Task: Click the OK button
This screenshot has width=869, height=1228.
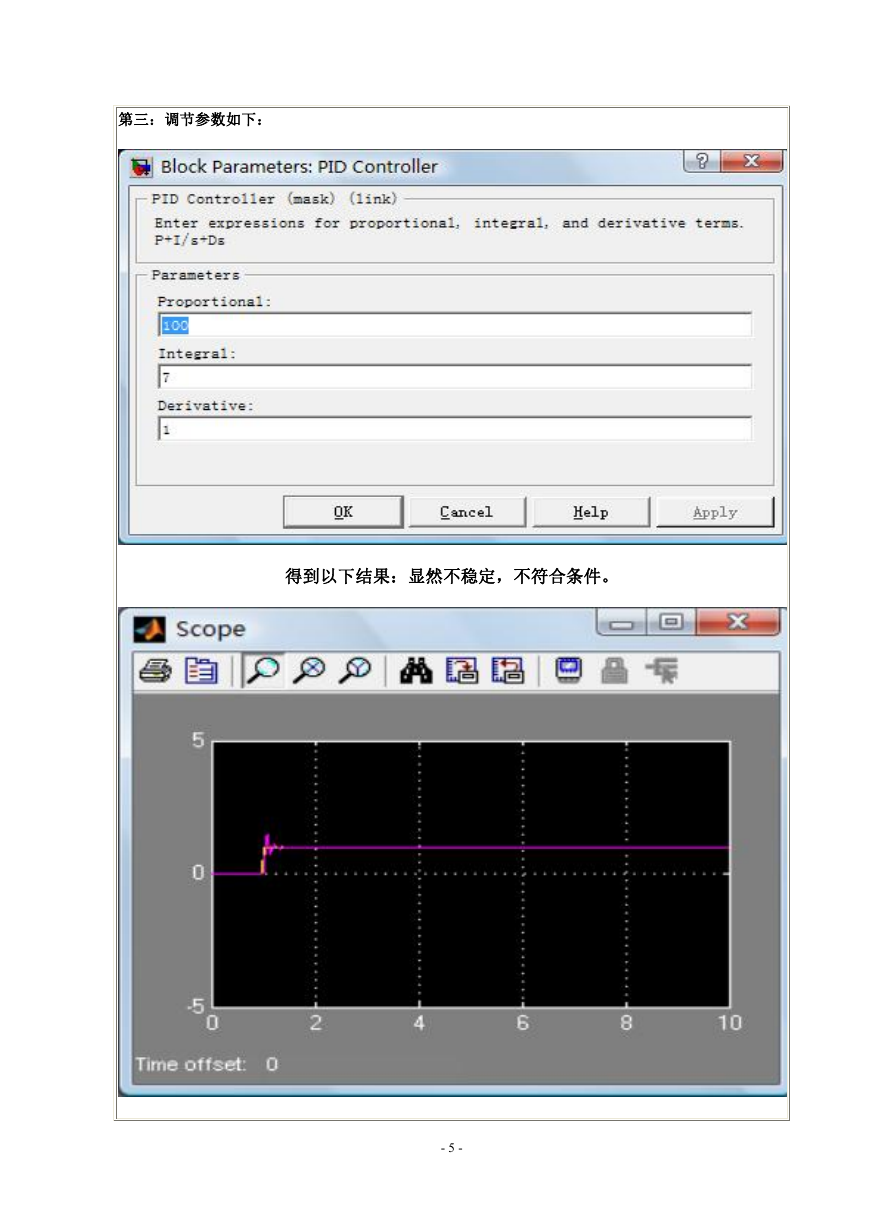Action: 343,512
